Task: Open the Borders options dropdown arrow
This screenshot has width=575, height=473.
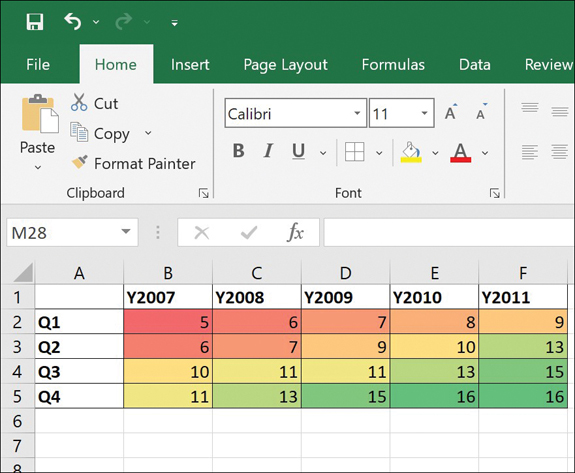Action: 379,153
